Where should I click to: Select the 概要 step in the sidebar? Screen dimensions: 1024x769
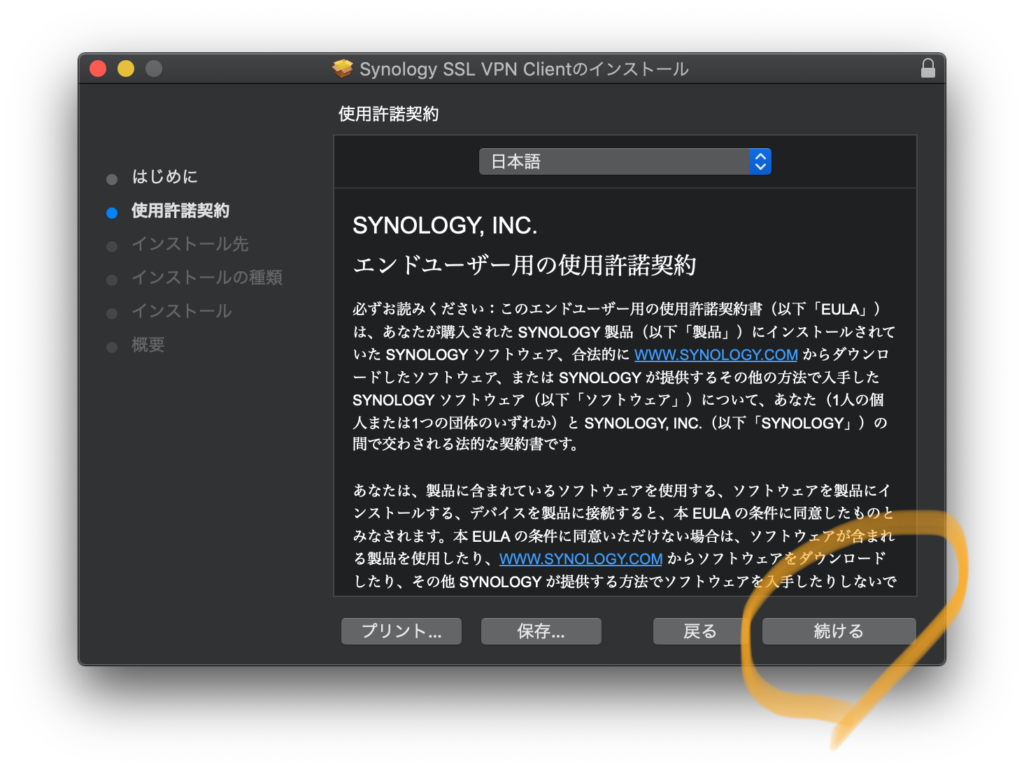point(148,345)
